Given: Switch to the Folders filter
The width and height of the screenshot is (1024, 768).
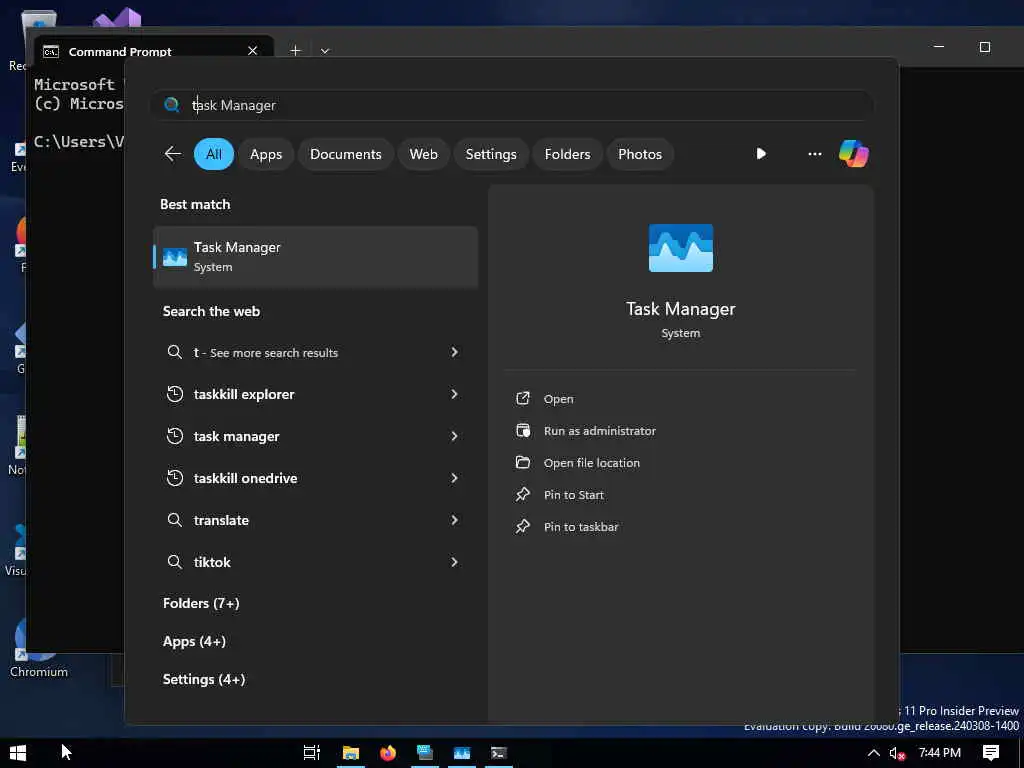Looking at the screenshot, I should pos(567,154).
